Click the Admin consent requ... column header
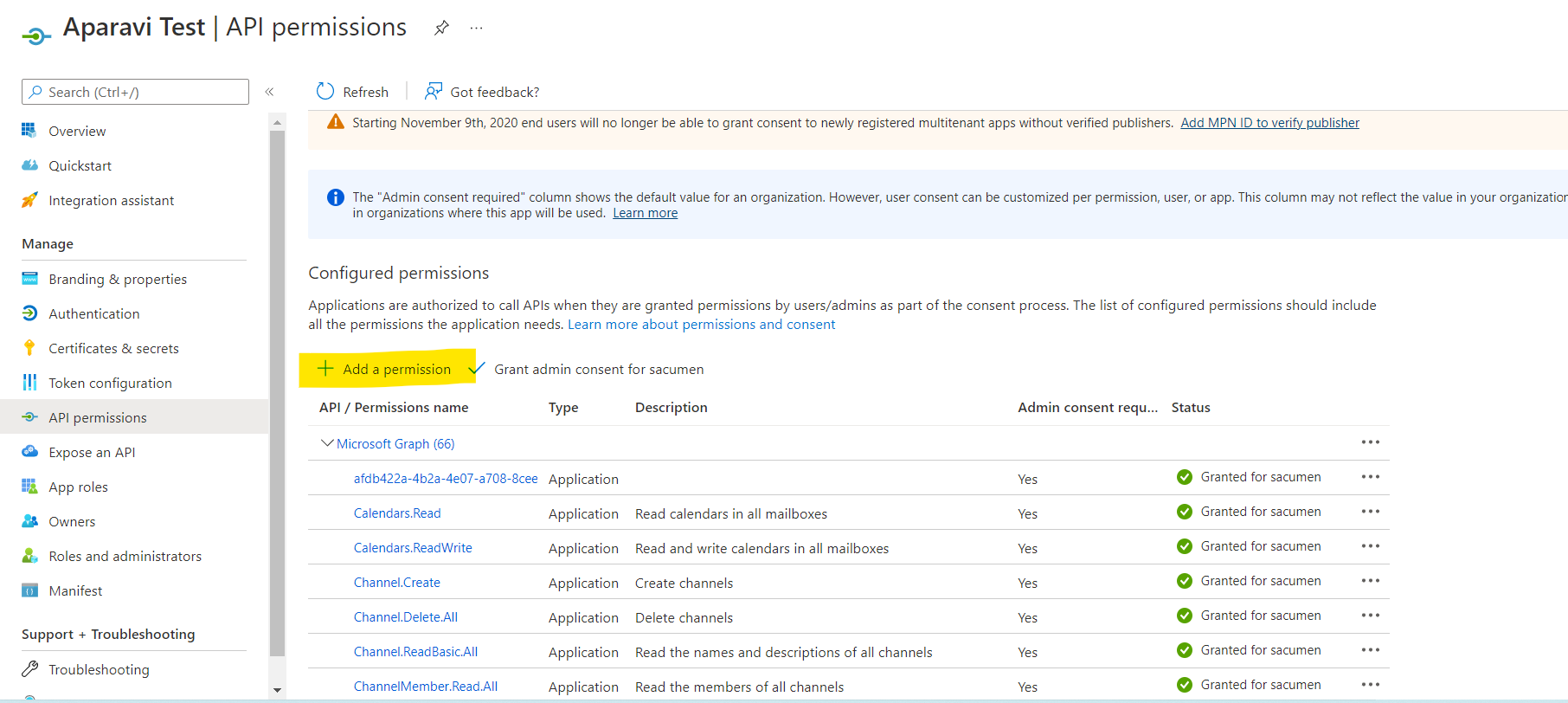Image resolution: width=1568 pixels, height=703 pixels. pyautogui.click(x=1088, y=407)
